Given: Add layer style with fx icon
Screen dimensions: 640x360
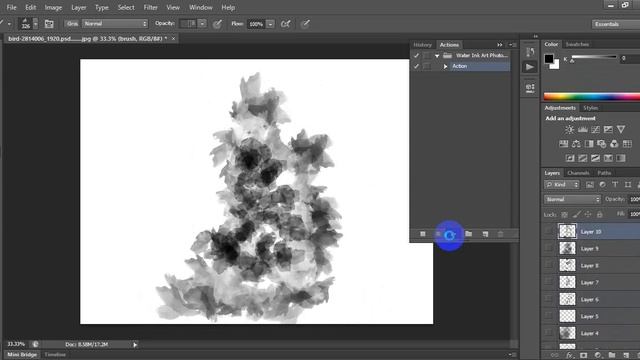Looking at the screenshot, I should click(x=569, y=355).
